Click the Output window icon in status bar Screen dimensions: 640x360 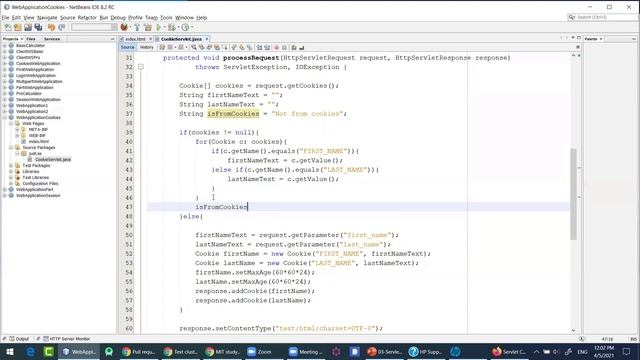(12, 339)
